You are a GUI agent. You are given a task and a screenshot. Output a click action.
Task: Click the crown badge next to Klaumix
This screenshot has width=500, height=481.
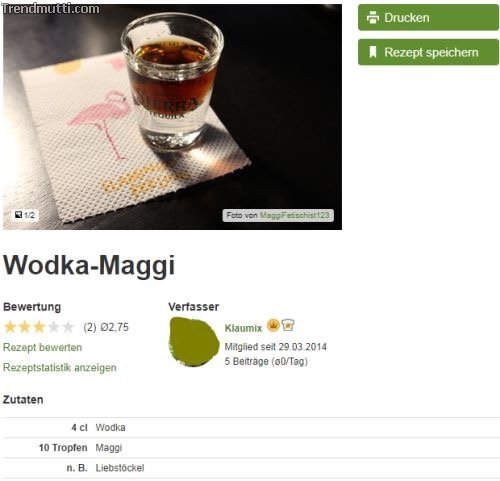coord(273,325)
